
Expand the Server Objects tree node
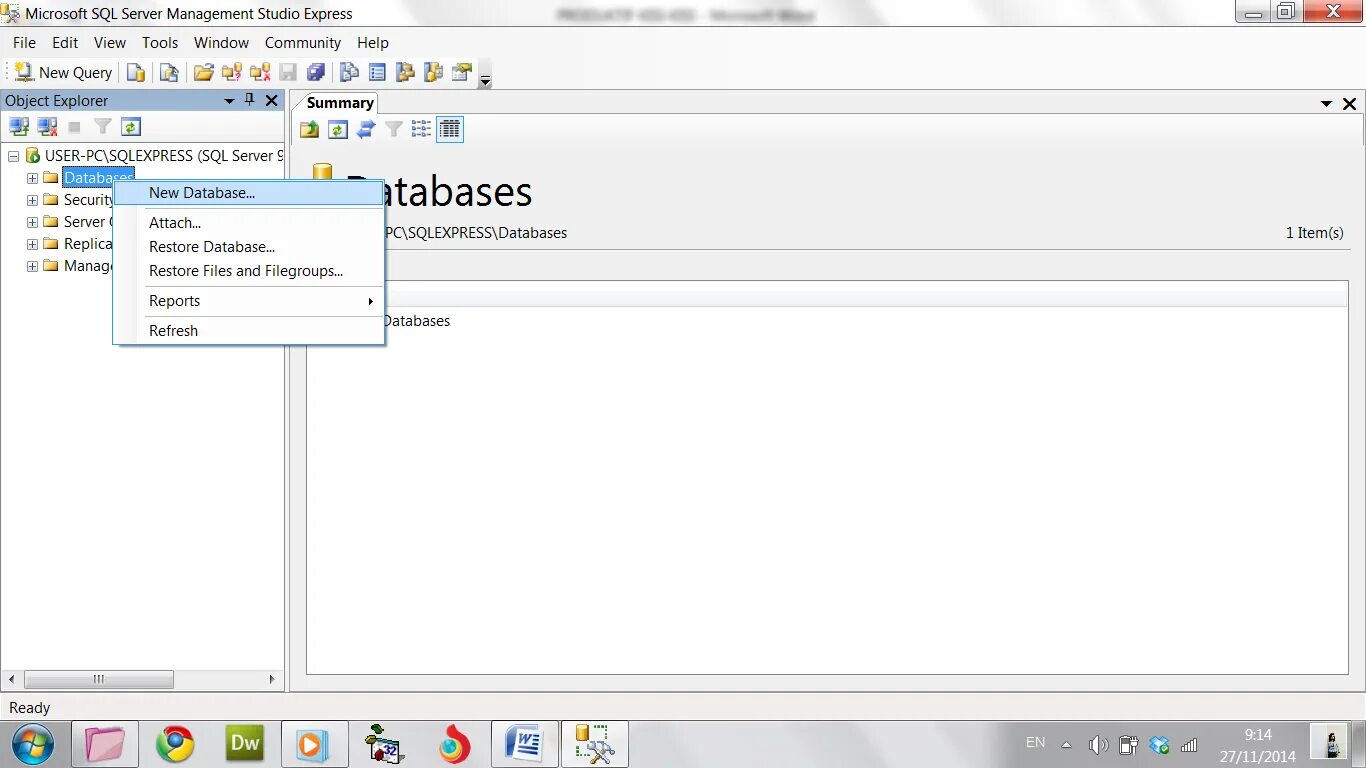tap(32, 222)
